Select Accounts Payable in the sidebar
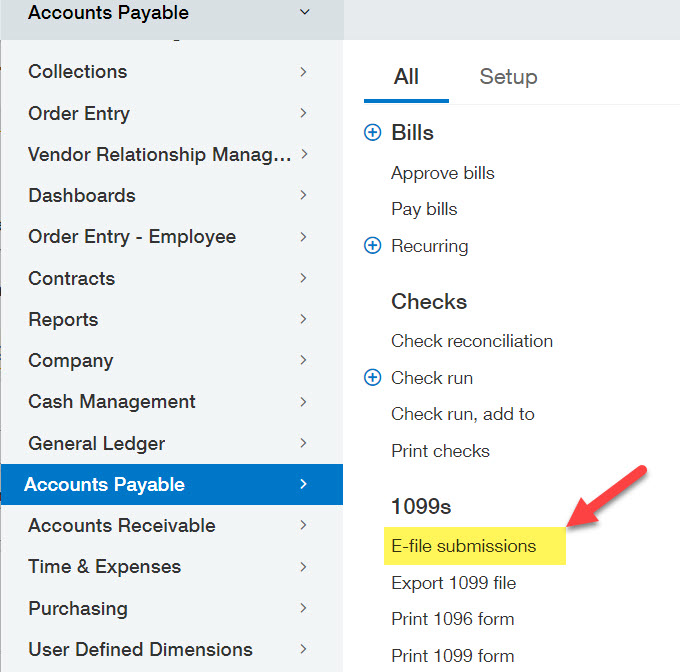The image size is (680, 672). coord(105,485)
